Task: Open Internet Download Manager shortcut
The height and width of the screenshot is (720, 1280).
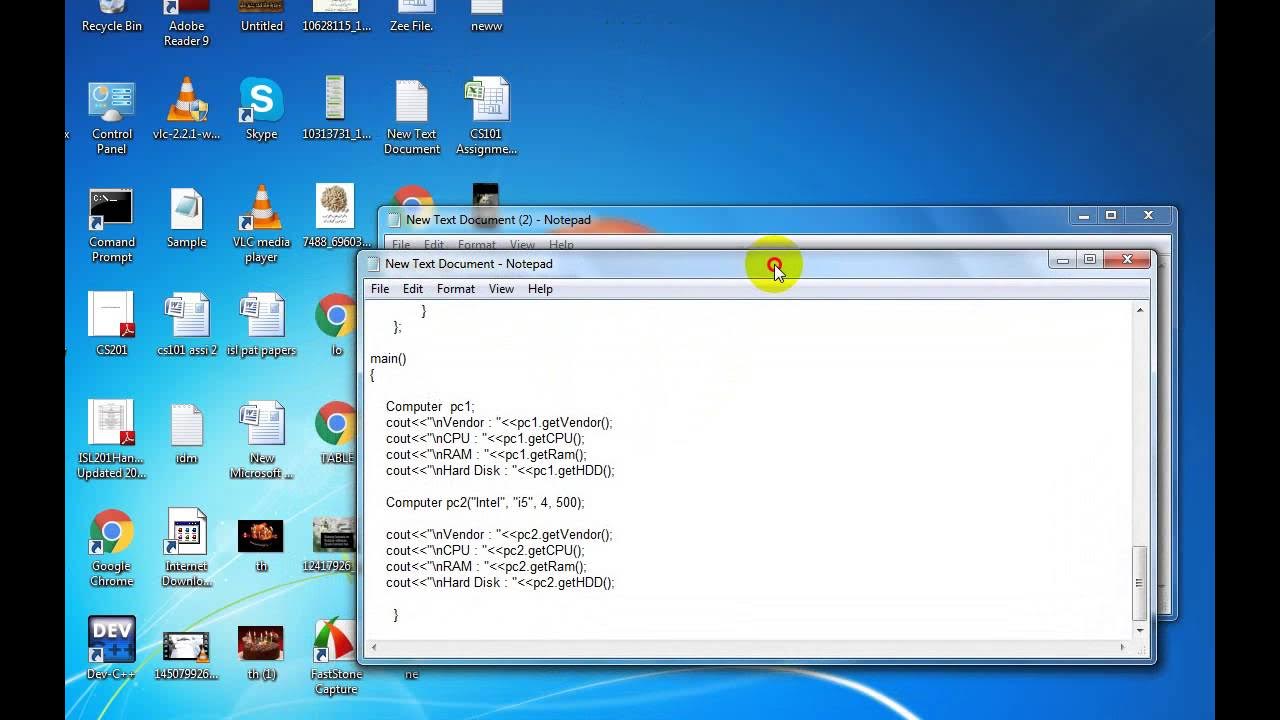Action: click(186, 548)
